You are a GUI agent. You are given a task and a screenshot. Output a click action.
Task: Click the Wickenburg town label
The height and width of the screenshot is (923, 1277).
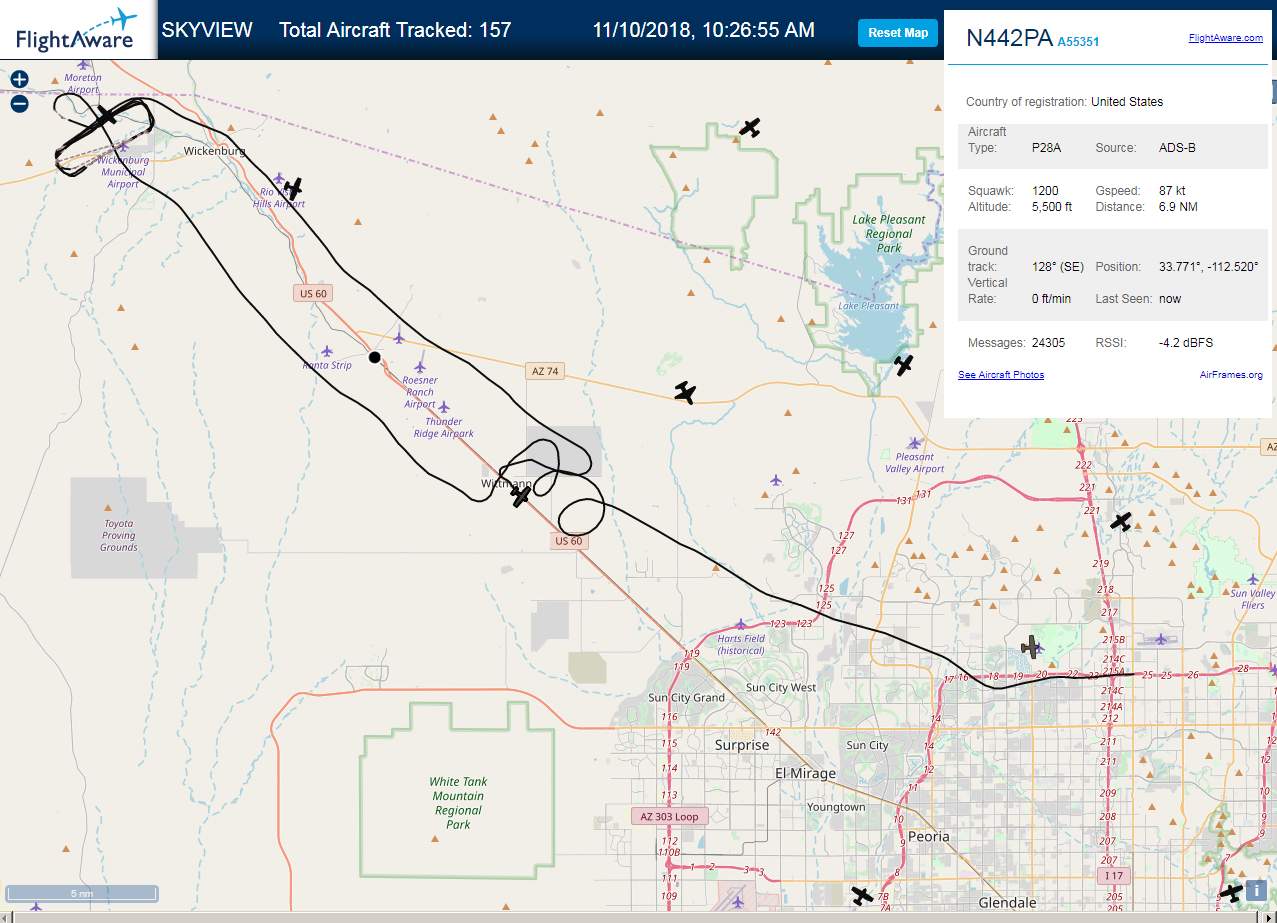214,151
